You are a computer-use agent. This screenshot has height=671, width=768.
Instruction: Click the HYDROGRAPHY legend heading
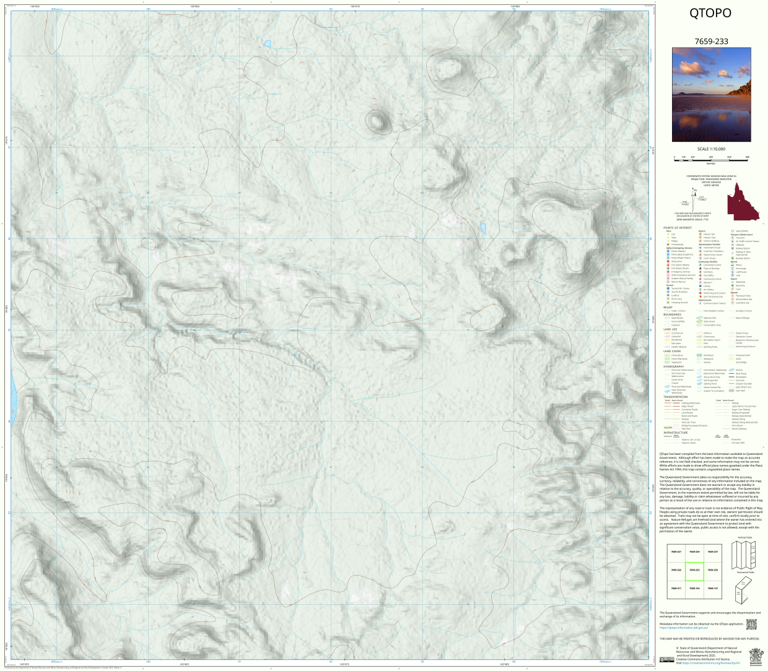pos(673,366)
